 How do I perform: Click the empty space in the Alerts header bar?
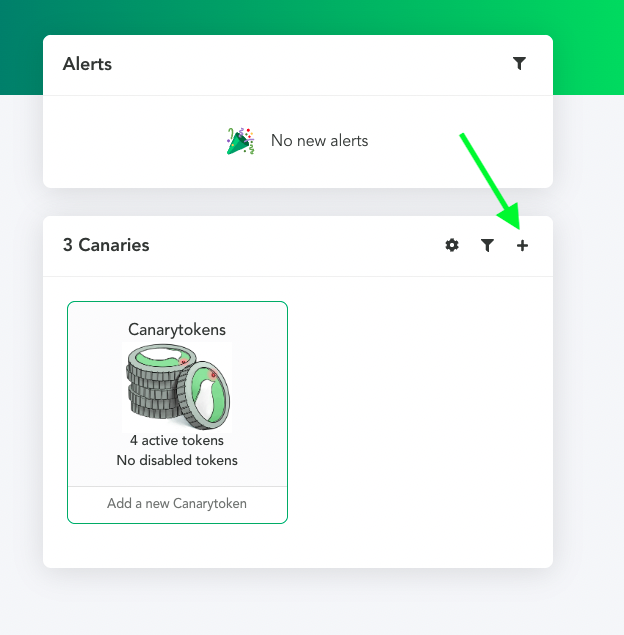click(312, 65)
